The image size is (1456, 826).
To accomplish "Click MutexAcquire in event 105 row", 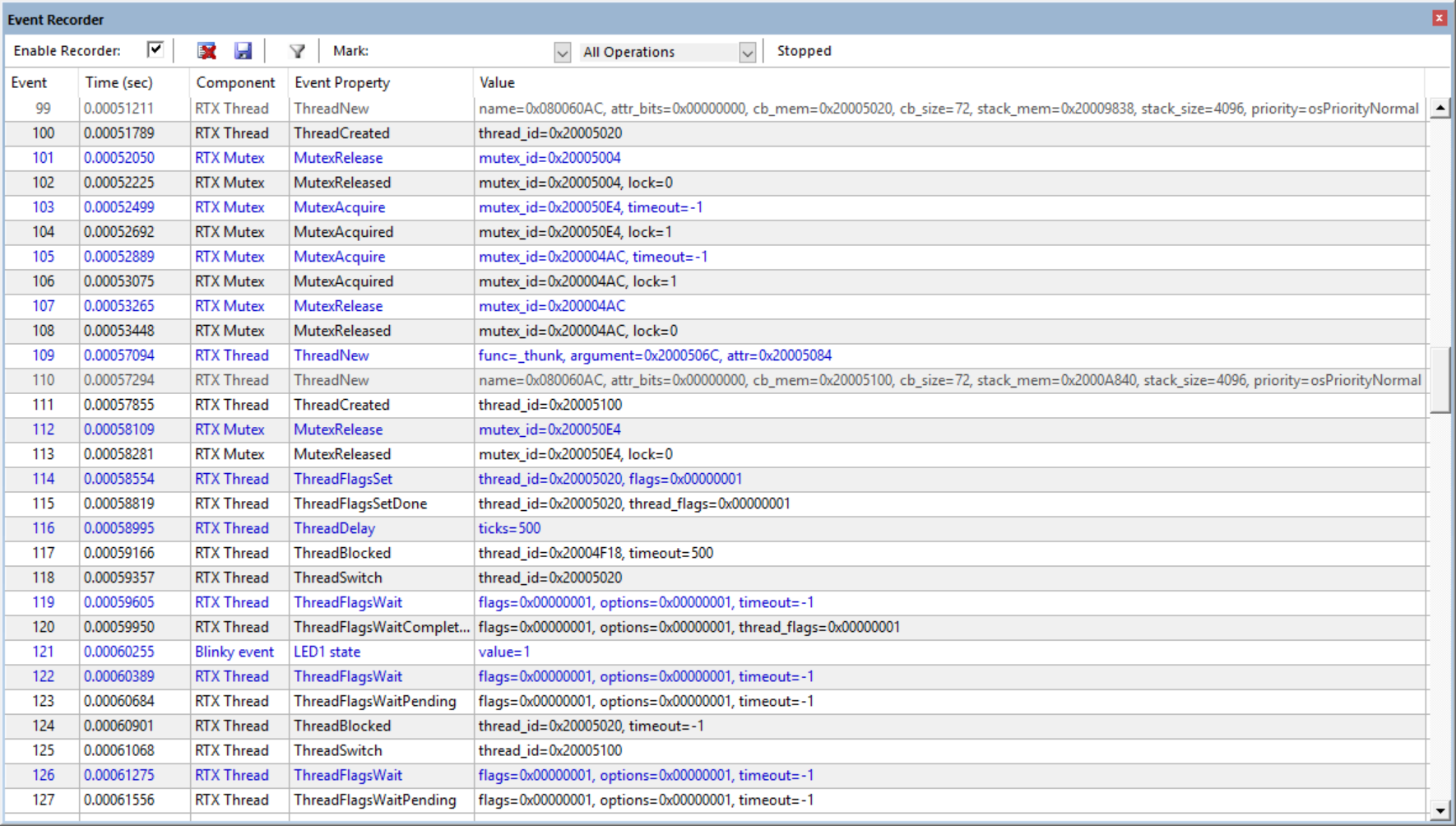I will click(340, 257).
